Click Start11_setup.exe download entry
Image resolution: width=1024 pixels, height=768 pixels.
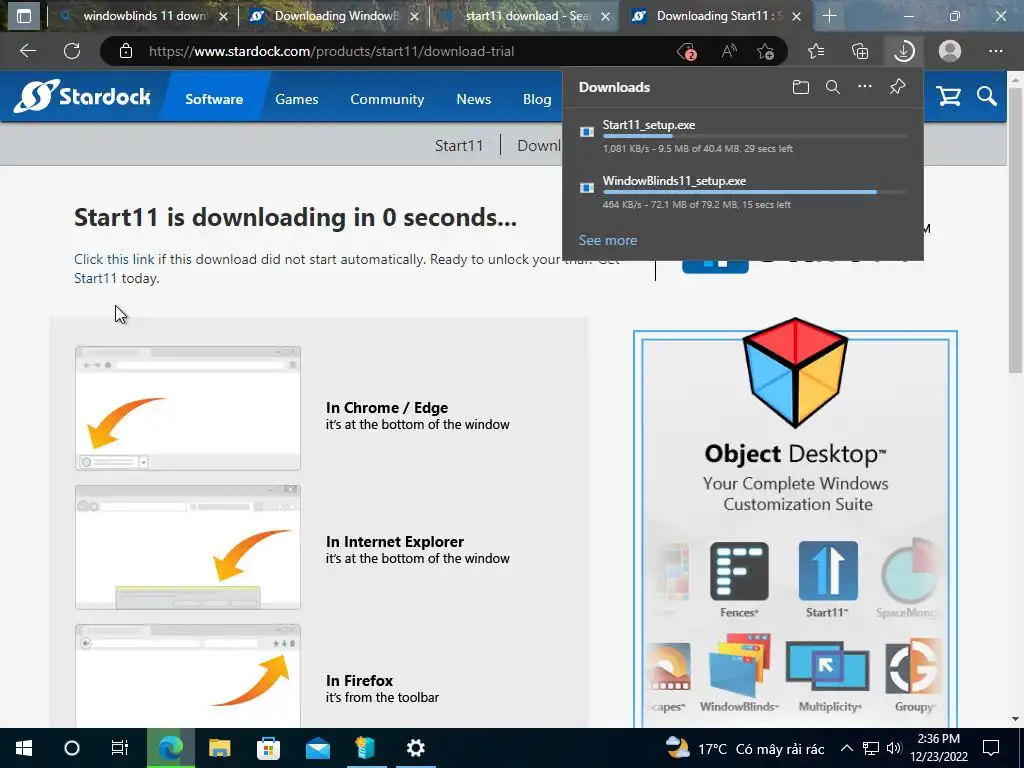[x=743, y=136]
